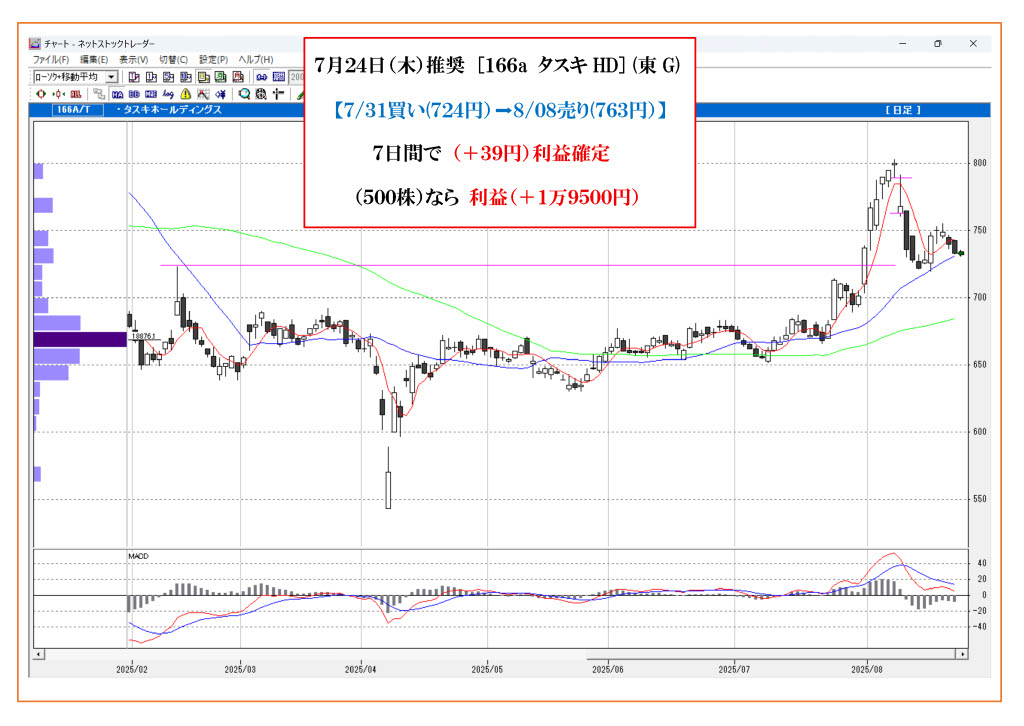Click the dark purple volume profile bar
This screenshot has height=726, width=1024.
click(80, 339)
